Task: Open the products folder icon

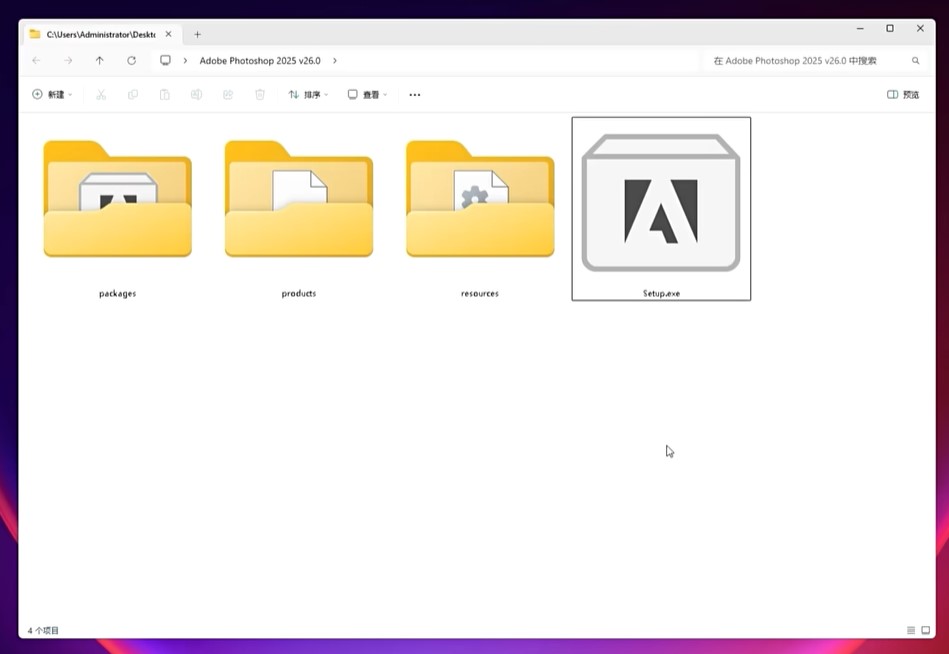Action: (x=299, y=198)
